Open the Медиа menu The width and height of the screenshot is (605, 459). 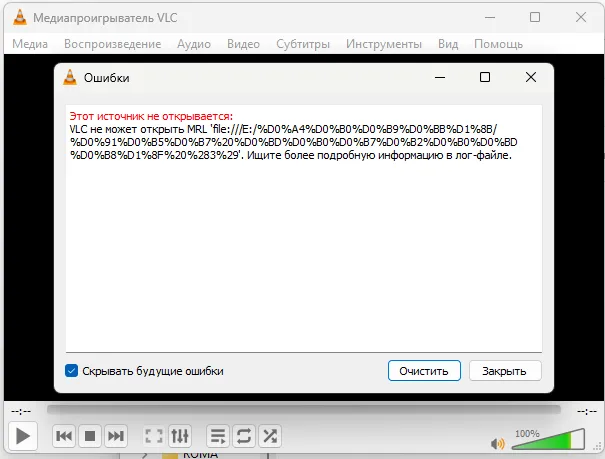coord(30,44)
